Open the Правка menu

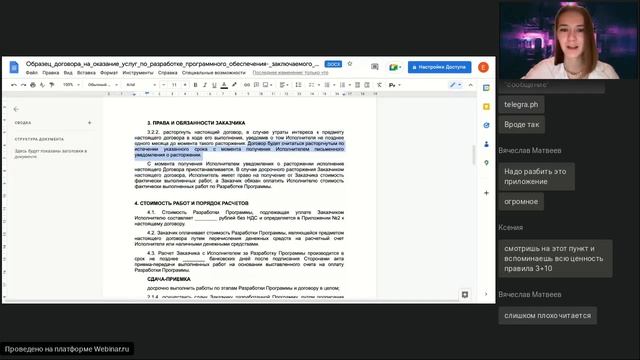click(x=51, y=73)
